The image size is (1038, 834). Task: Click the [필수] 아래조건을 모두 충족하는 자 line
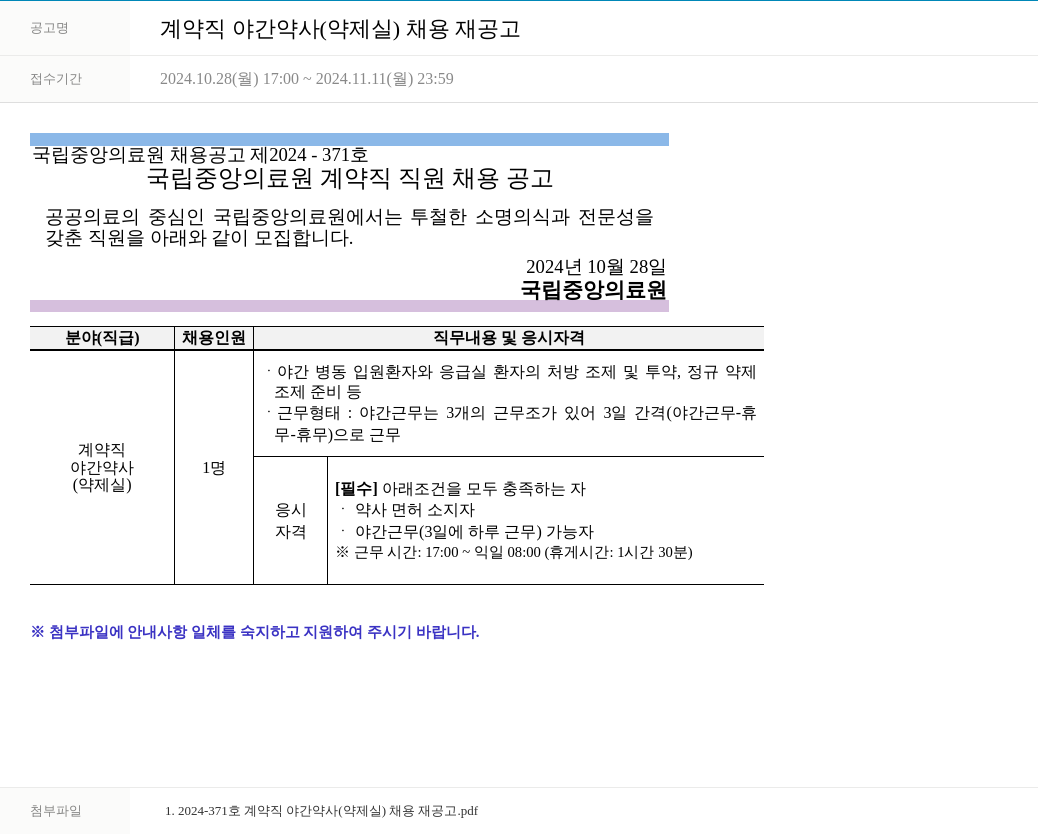tap(460, 489)
